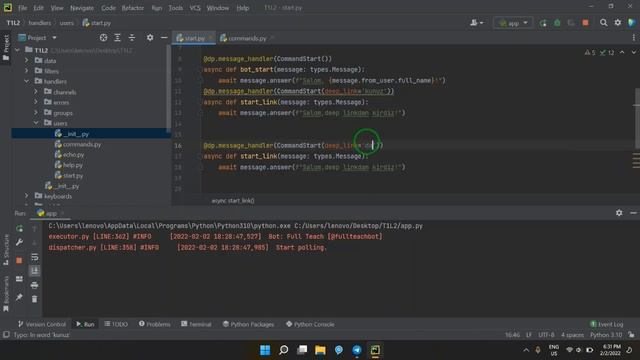Click the wrench icon in the Run panel
The width and height of the screenshot is (640, 360).
click(19, 242)
